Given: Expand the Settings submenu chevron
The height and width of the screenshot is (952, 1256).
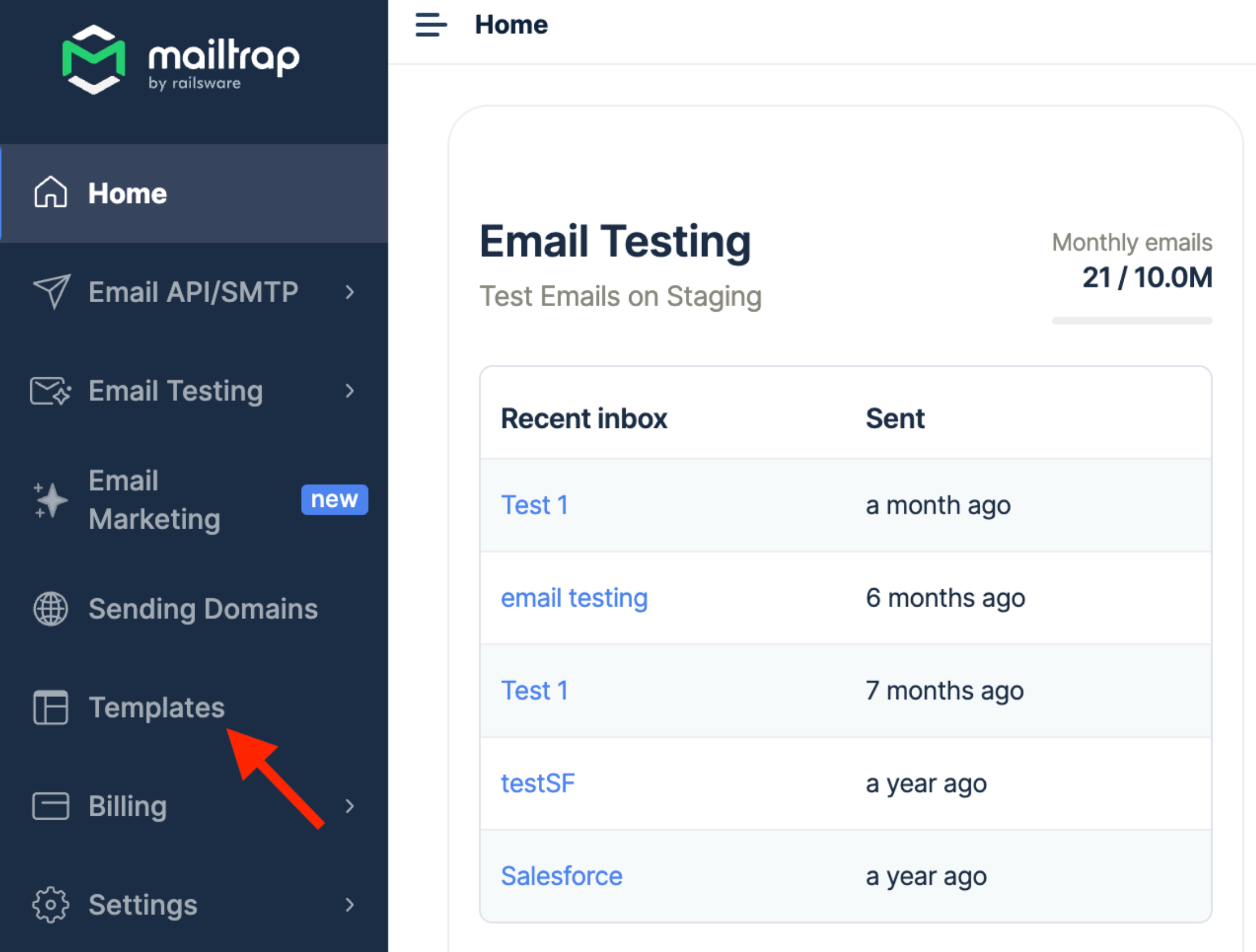Looking at the screenshot, I should point(350,905).
